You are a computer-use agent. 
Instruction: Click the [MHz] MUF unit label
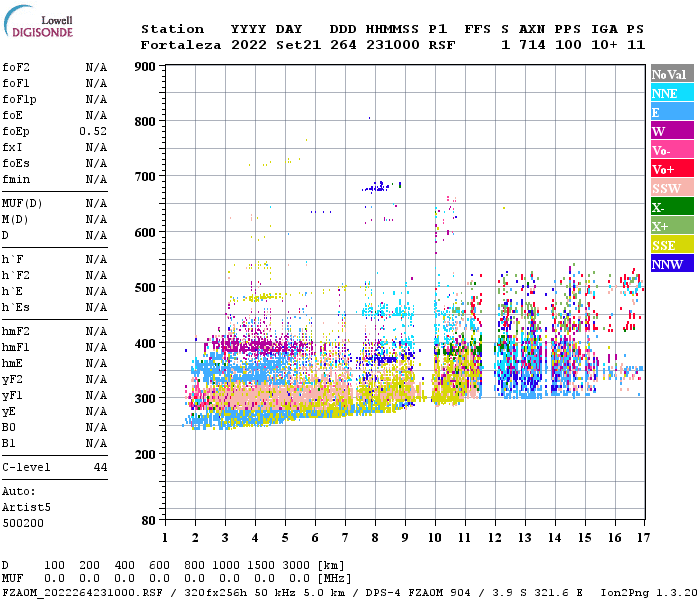pyautogui.click(x=334, y=579)
